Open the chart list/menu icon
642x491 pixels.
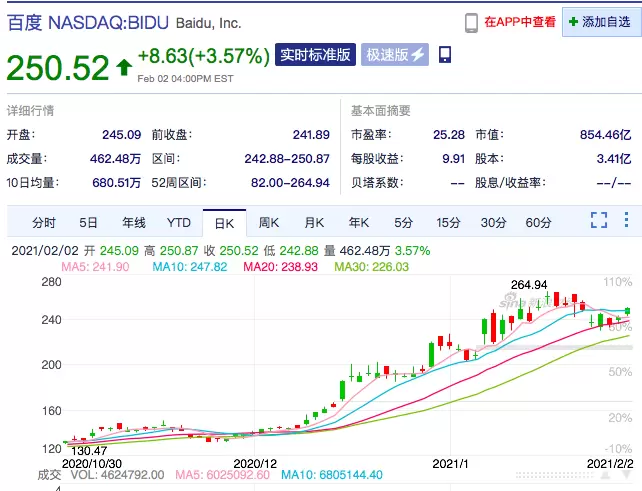625,221
